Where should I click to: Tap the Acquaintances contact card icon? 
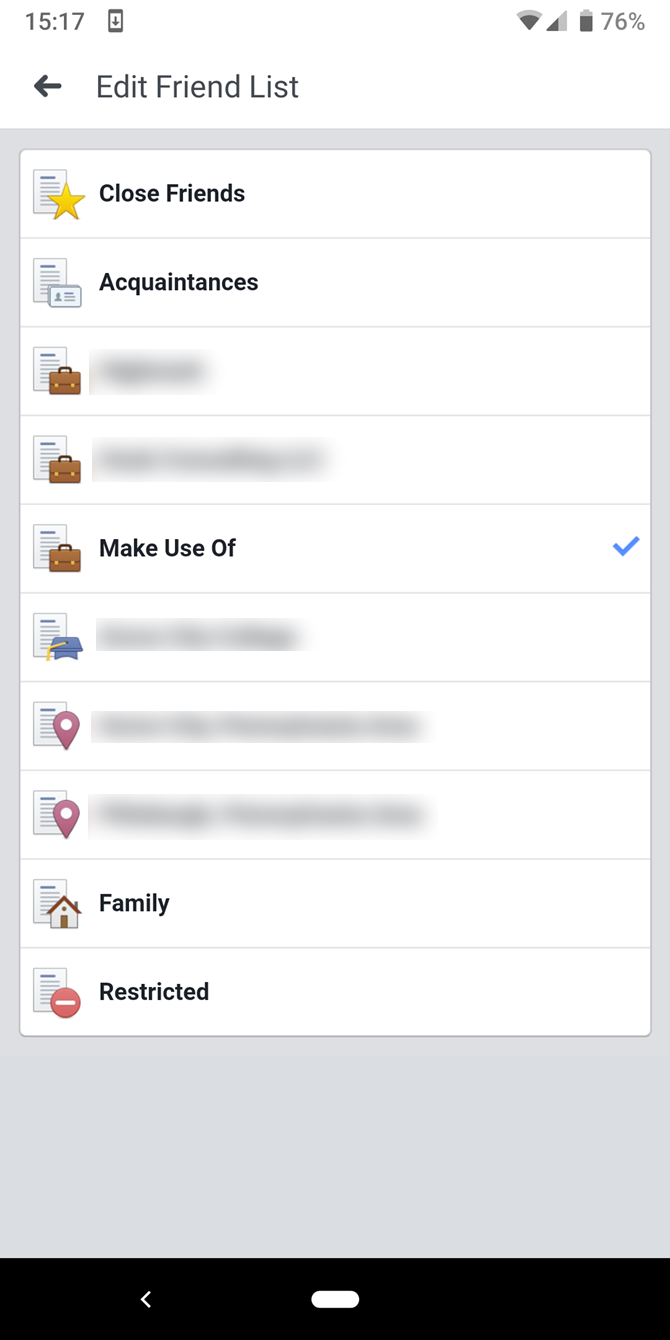pyautogui.click(x=58, y=283)
